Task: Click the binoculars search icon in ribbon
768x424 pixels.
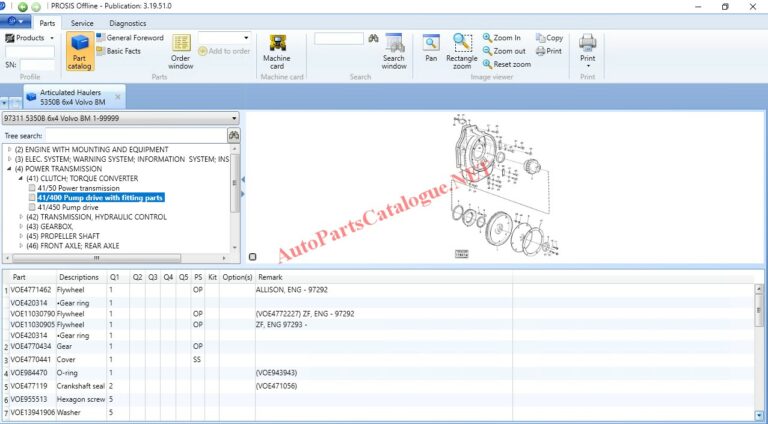Action: [x=373, y=38]
